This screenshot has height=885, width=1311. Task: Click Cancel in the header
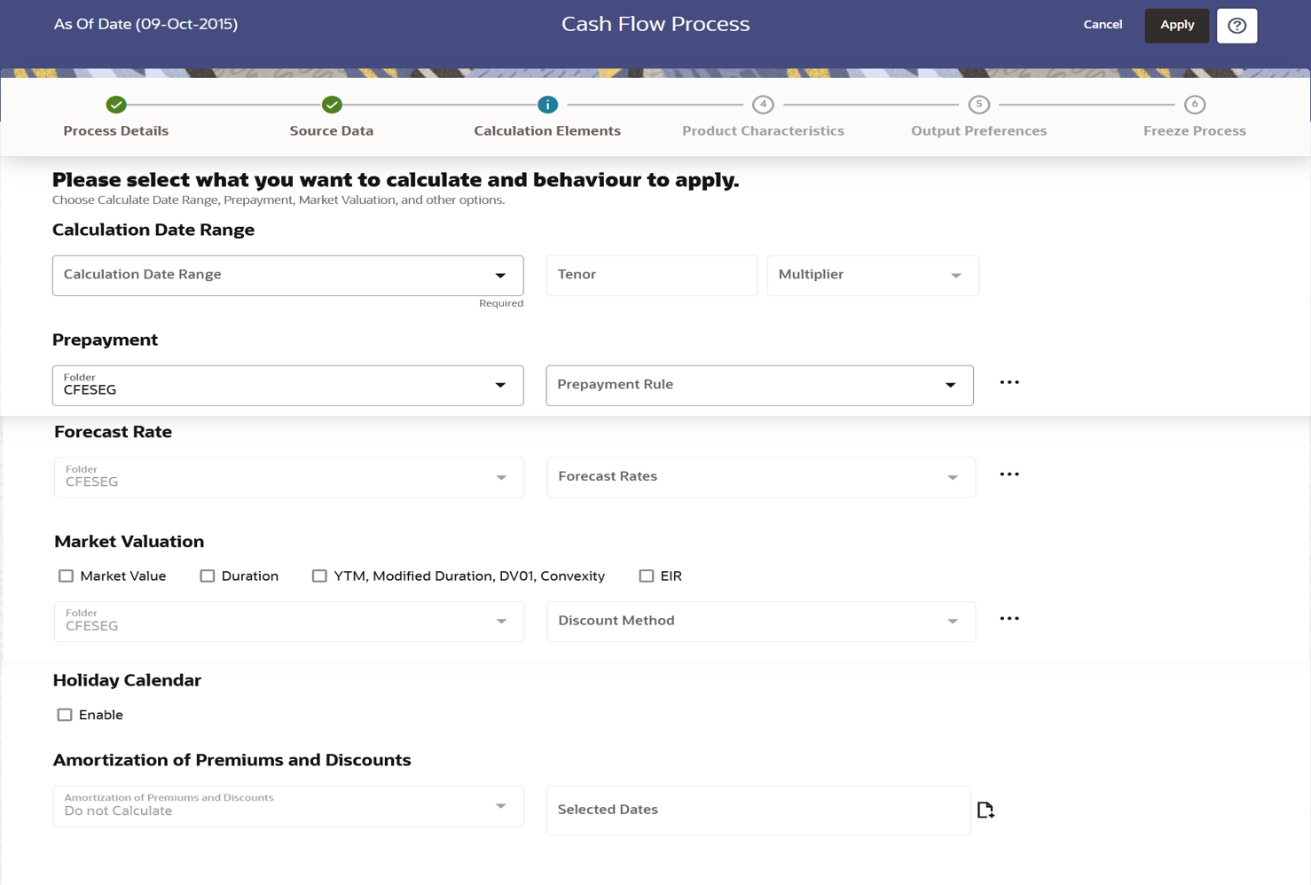click(x=1102, y=24)
